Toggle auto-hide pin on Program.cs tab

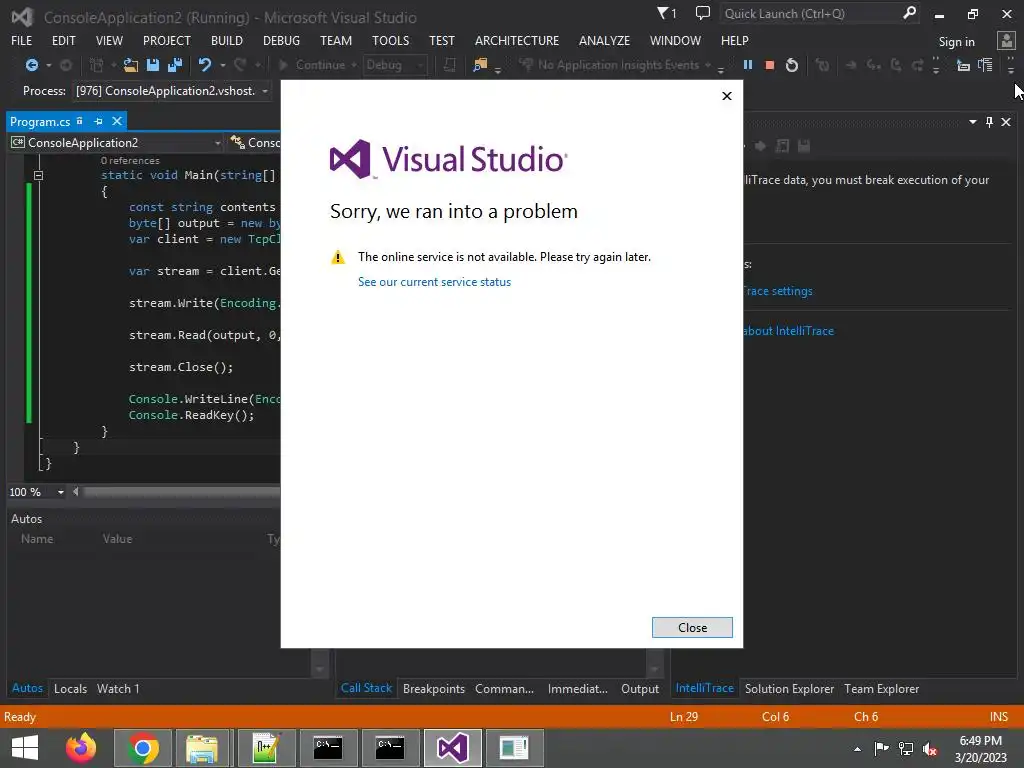coord(98,121)
